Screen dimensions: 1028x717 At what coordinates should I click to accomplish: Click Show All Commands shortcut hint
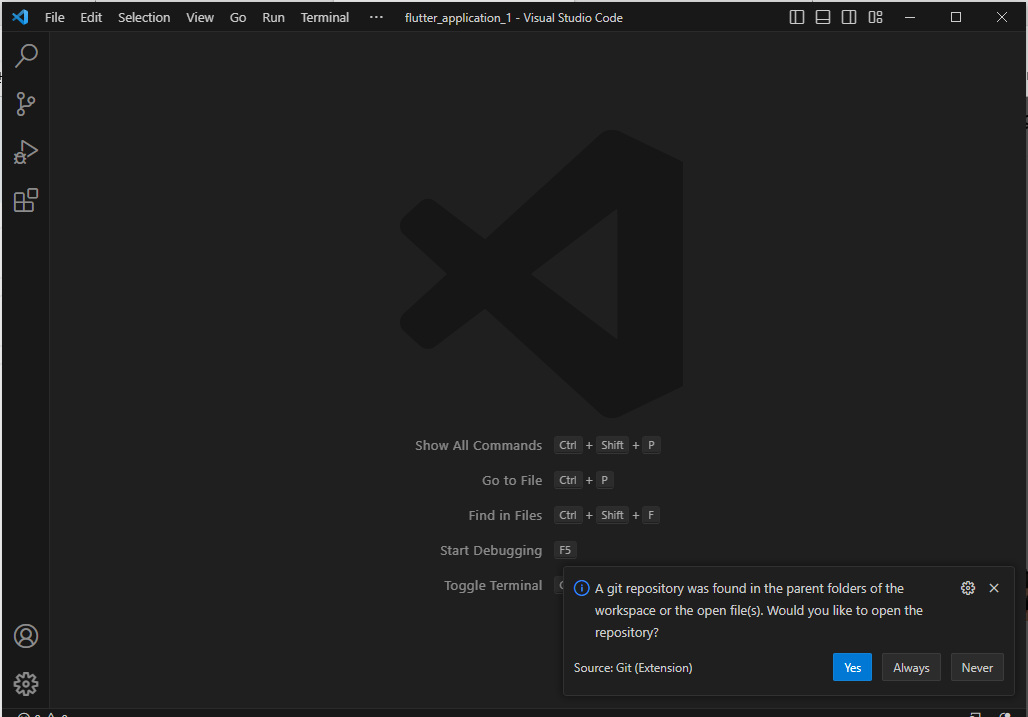tap(479, 446)
